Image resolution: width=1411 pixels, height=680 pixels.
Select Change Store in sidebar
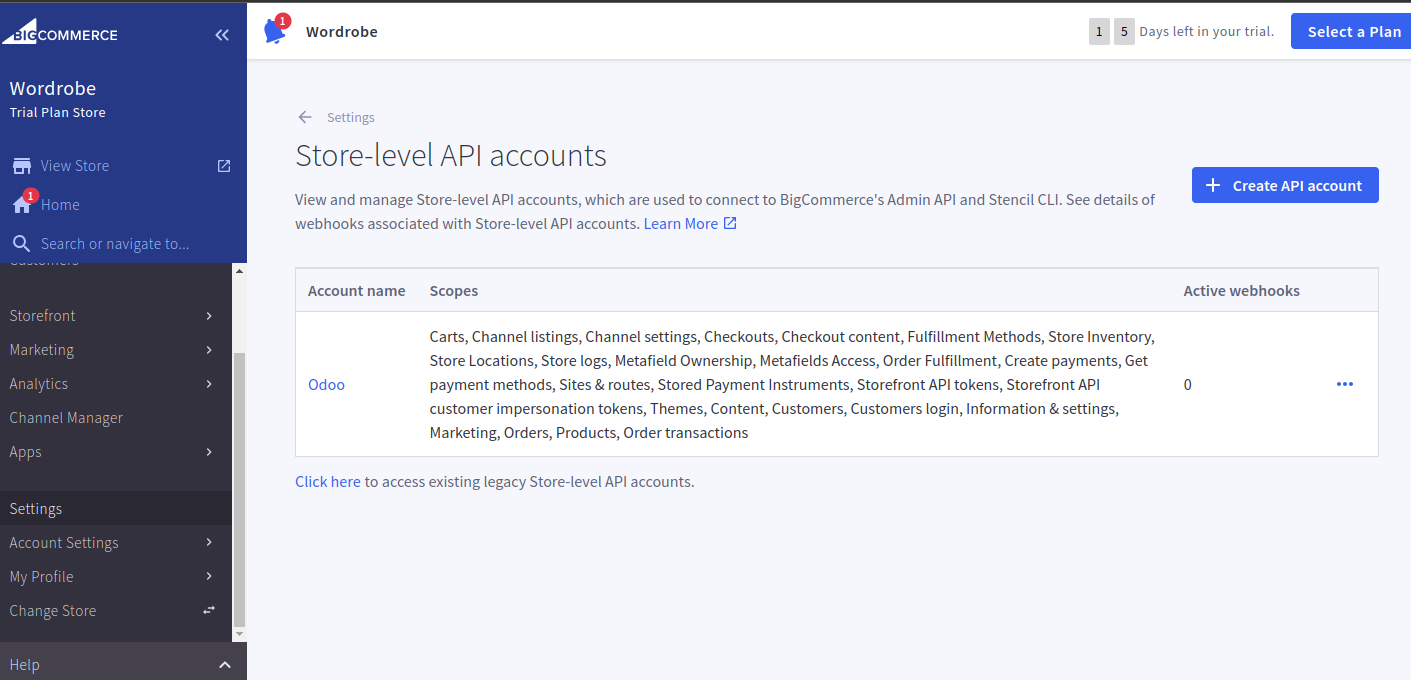pos(53,611)
